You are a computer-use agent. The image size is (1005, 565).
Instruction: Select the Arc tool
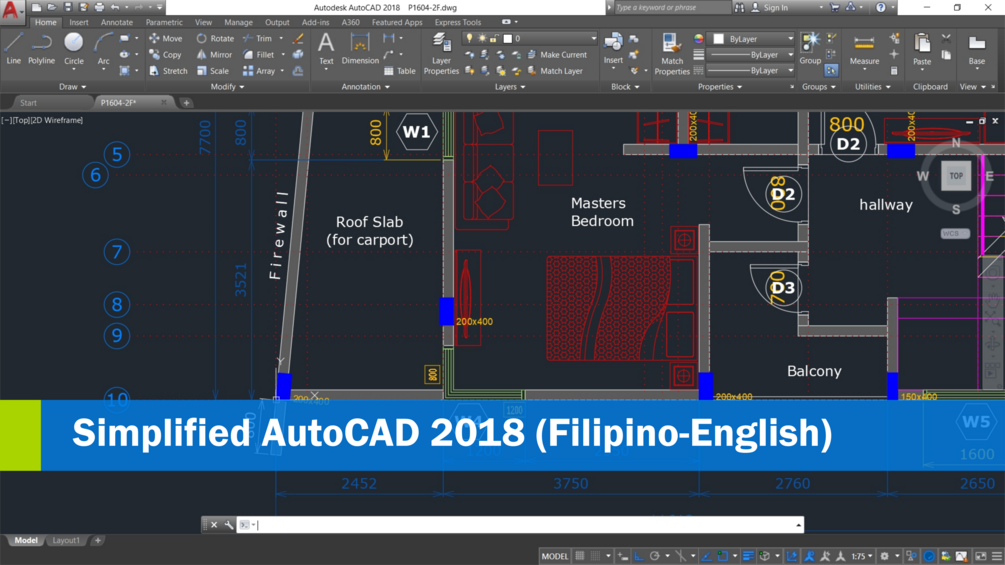click(x=103, y=49)
